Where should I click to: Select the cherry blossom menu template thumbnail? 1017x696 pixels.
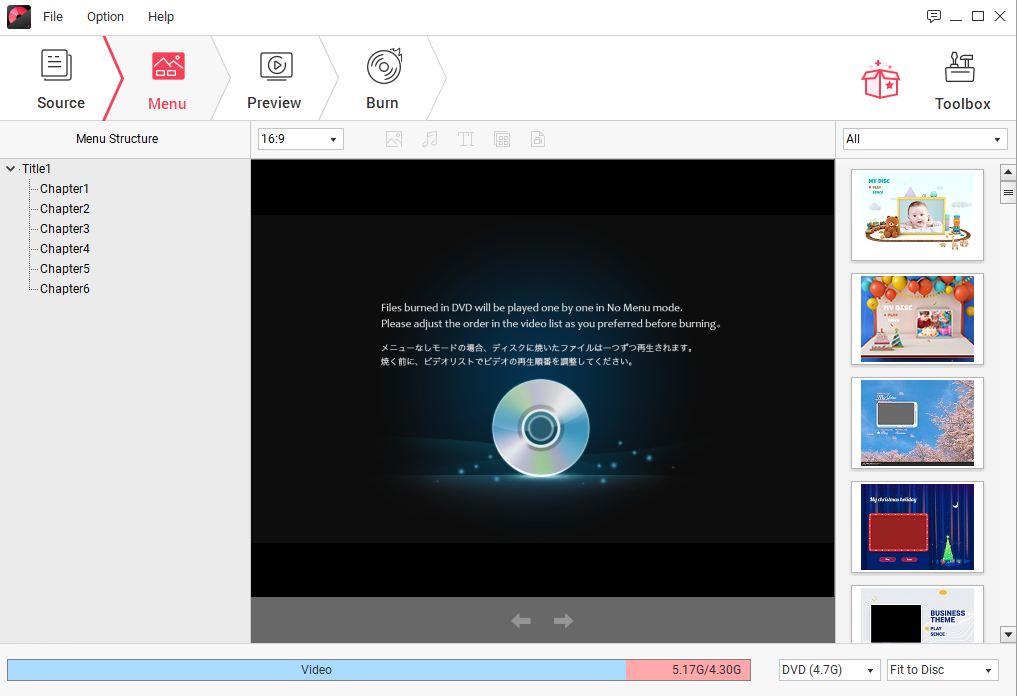917,423
